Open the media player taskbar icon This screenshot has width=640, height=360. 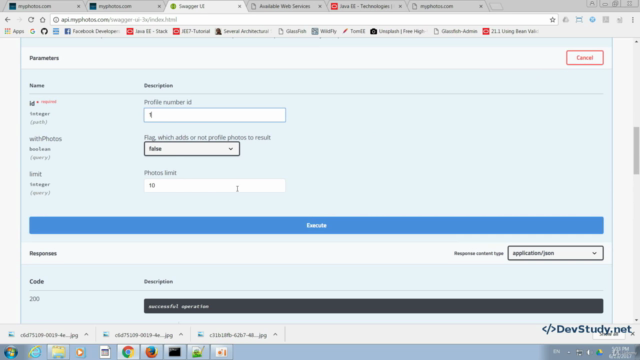tap(80, 352)
